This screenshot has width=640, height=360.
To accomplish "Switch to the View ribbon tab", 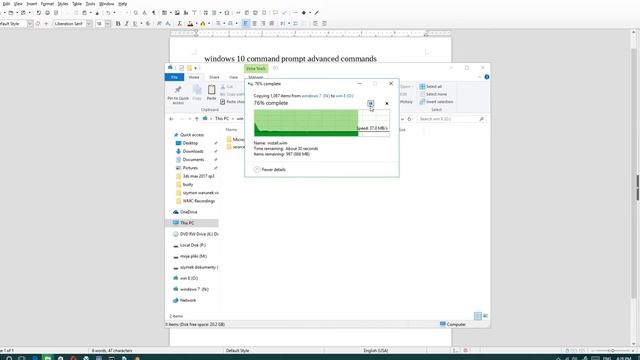I will [x=233, y=77].
